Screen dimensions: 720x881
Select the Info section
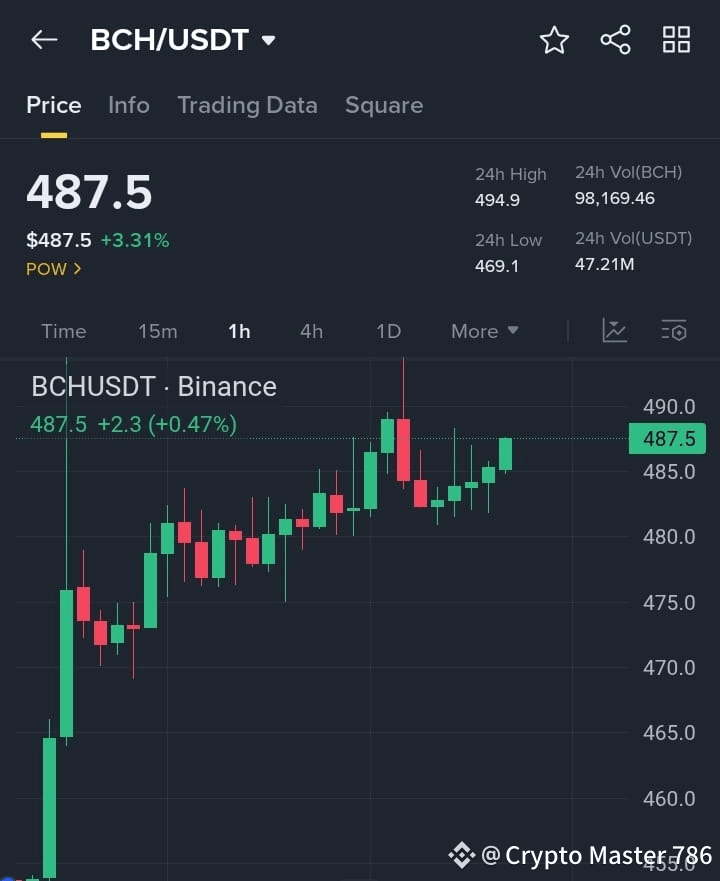point(129,105)
